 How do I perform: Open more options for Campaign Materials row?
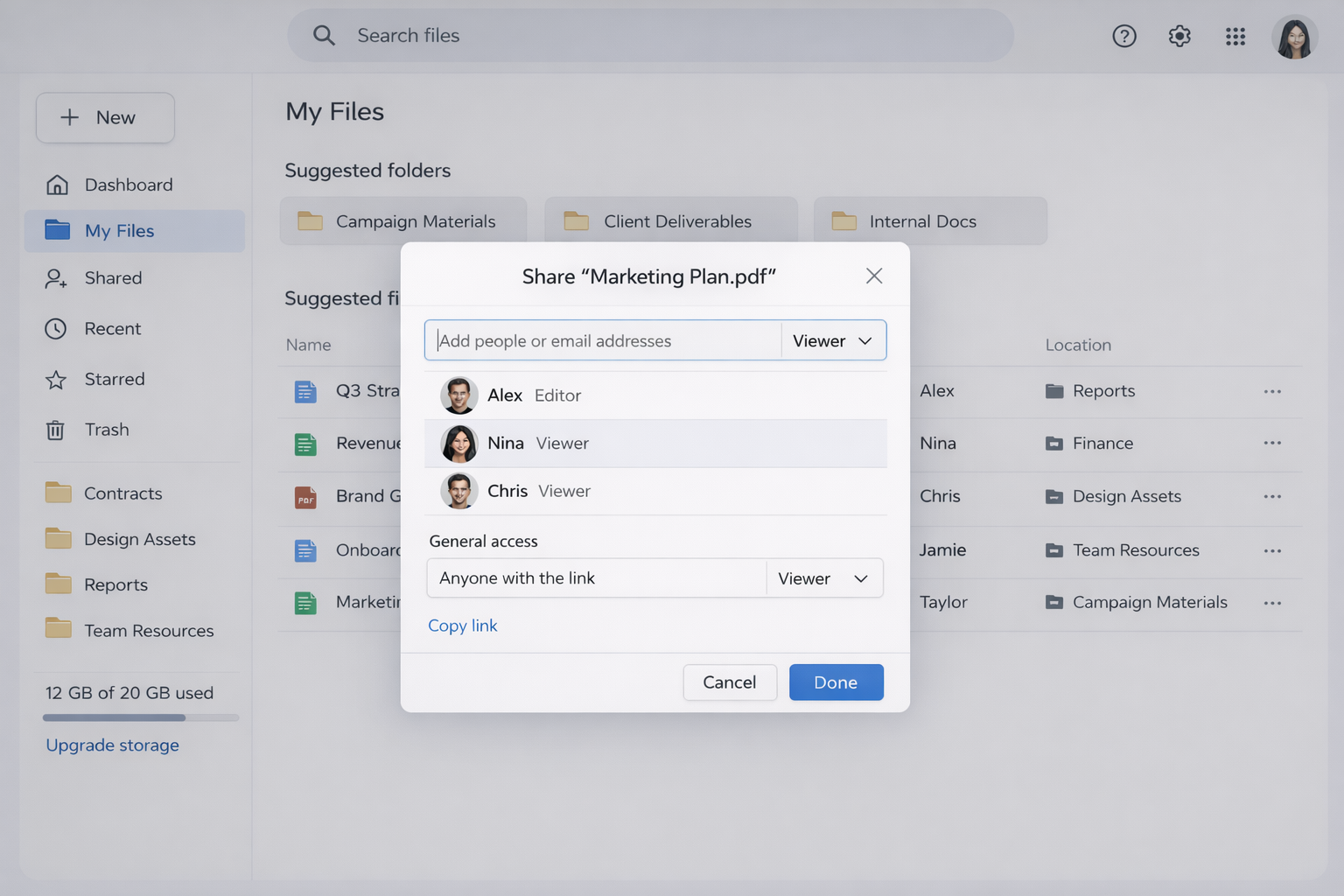pos(1271,603)
